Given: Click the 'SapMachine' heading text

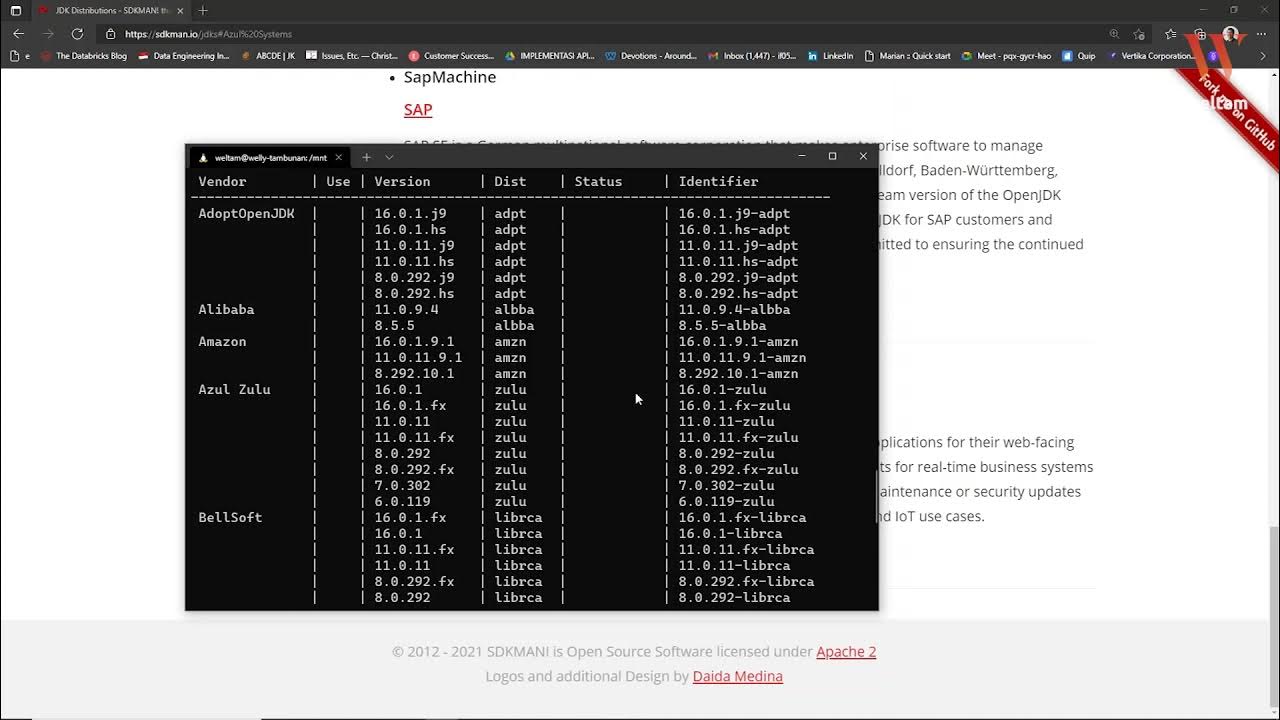Looking at the screenshot, I should pos(450,77).
